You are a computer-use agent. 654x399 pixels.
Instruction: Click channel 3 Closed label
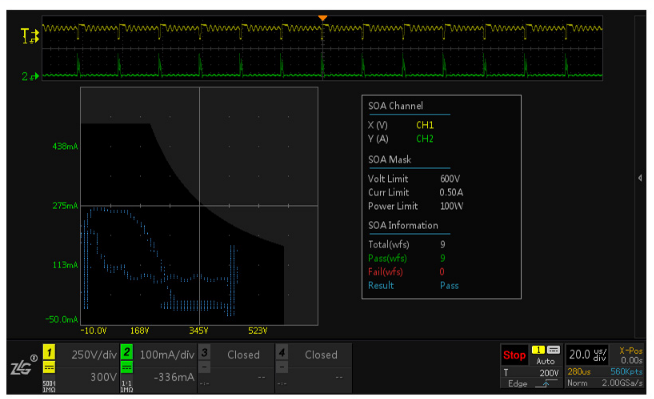point(244,355)
